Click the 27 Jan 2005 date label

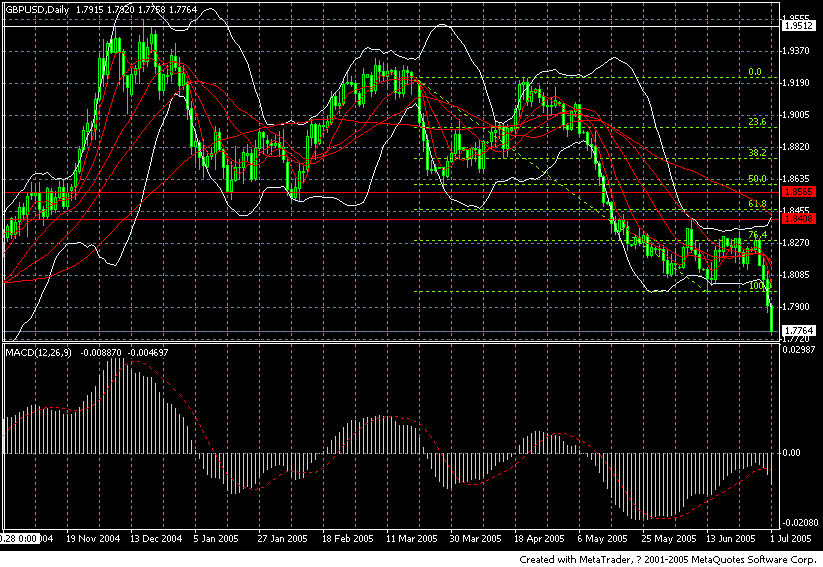click(x=282, y=539)
